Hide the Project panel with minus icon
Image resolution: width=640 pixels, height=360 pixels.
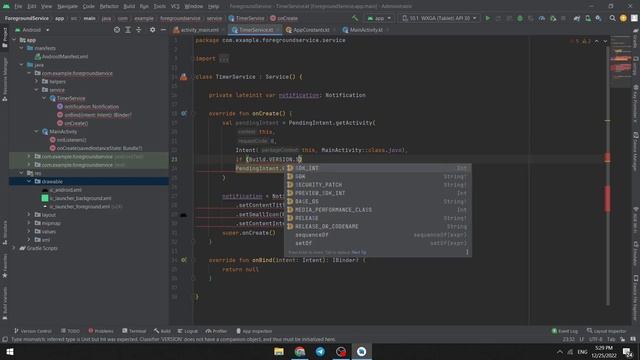click(163, 30)
